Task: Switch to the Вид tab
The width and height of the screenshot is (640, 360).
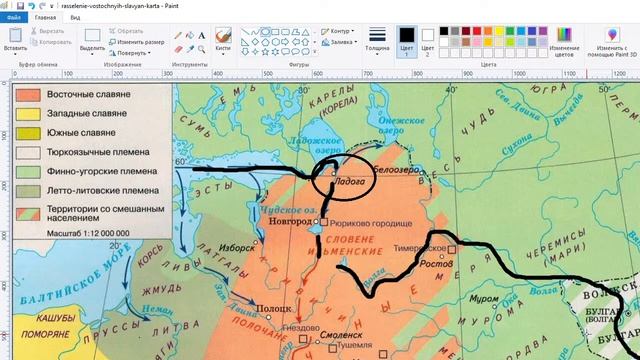Action: pyautogui.click(x=75, y=18)
